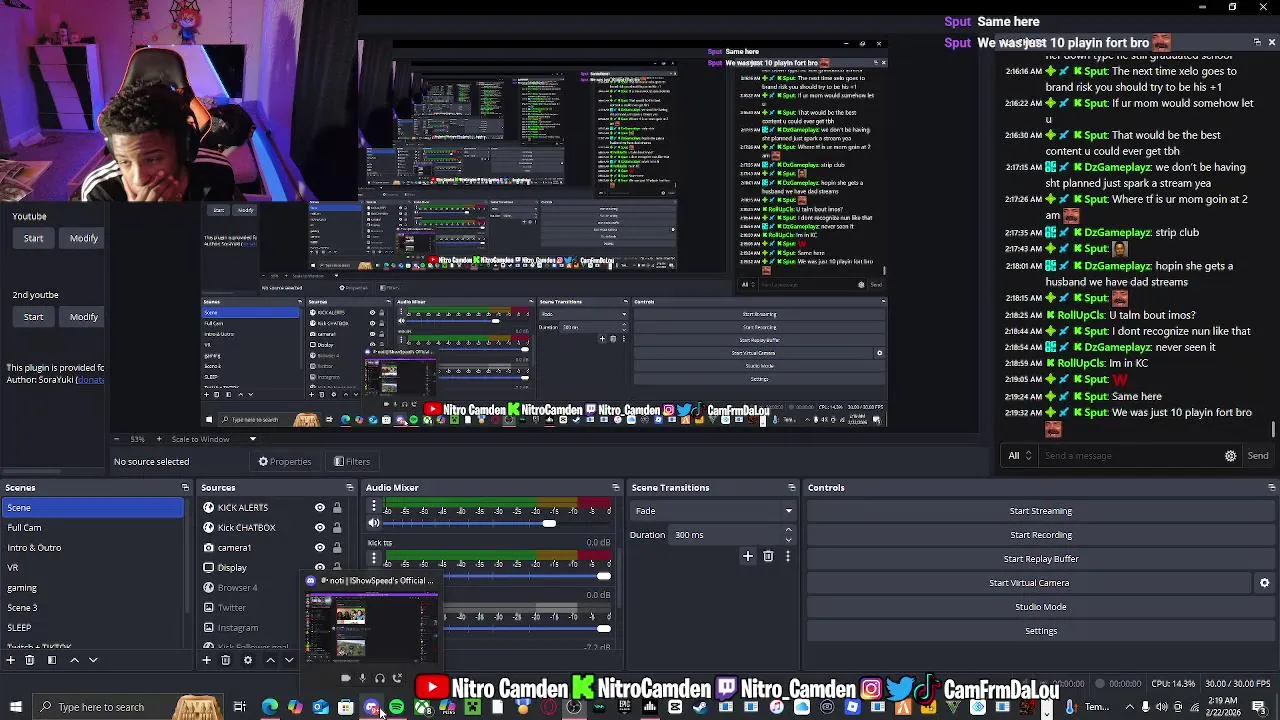Click Start Virtual Camera
The image size is (1280, 720).
pos(1029,583)
